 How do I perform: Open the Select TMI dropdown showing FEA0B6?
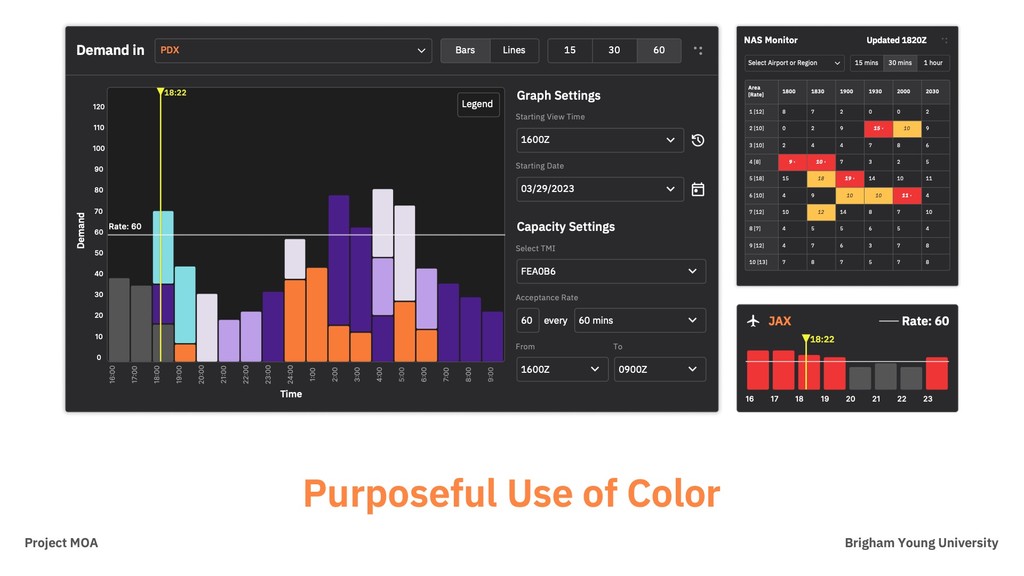coord(611,271)
